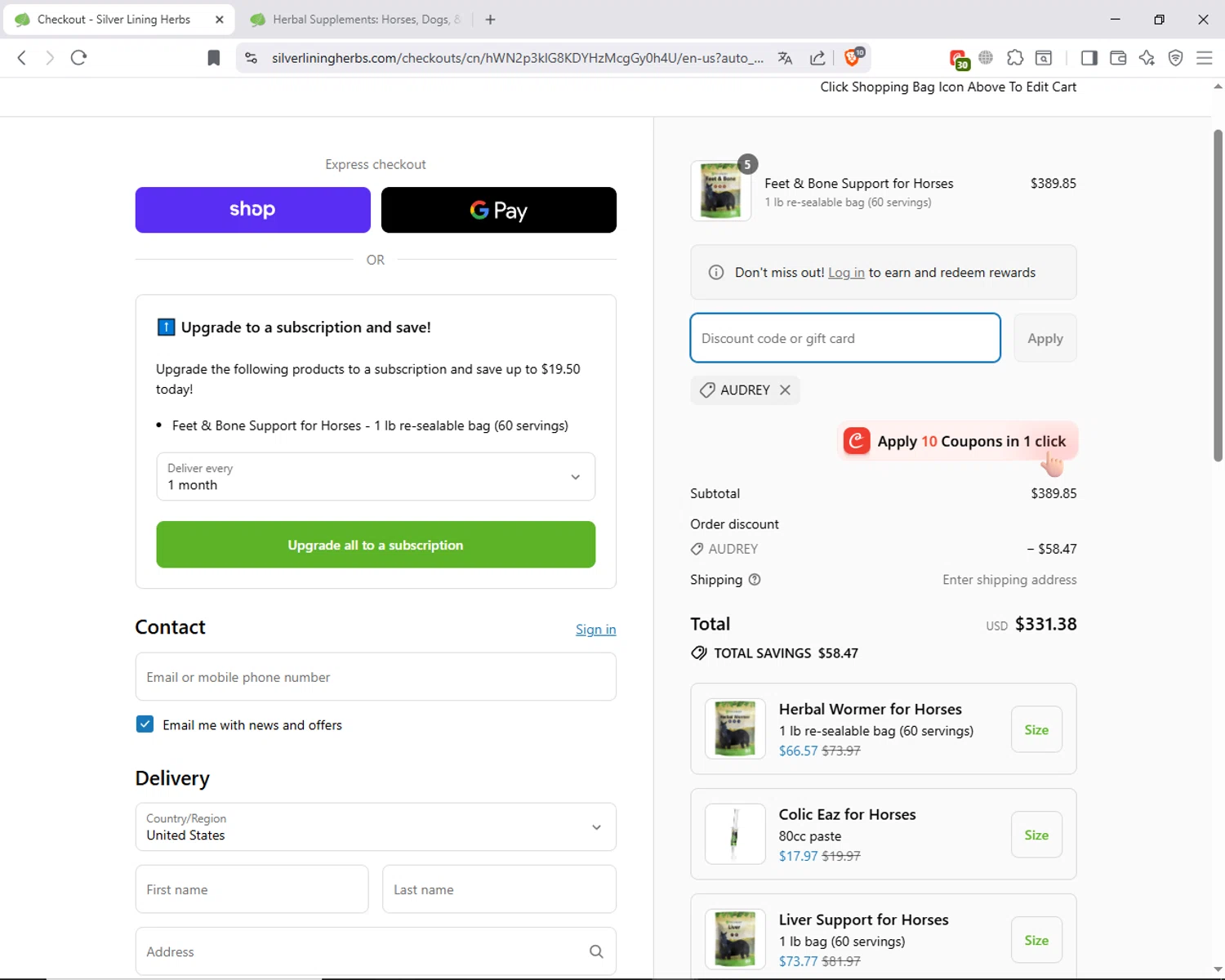The width and height of the screenshot is (1225, 980).
Task: Pay with Google Pay button
Action: [x=499, y=210]
